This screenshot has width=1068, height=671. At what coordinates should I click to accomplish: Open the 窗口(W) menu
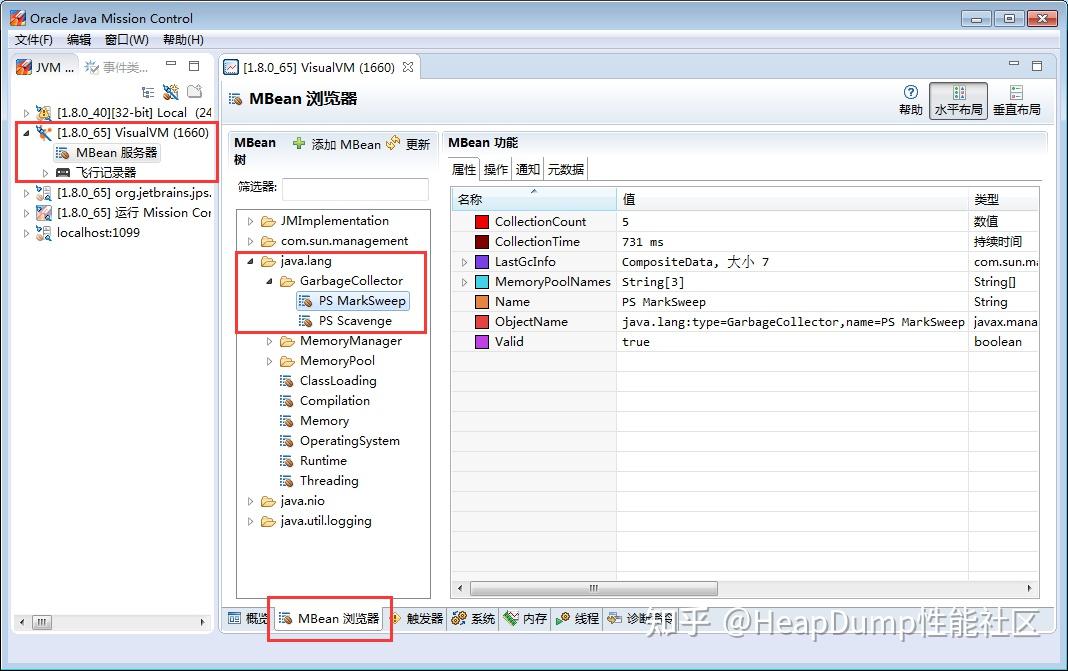127,40
